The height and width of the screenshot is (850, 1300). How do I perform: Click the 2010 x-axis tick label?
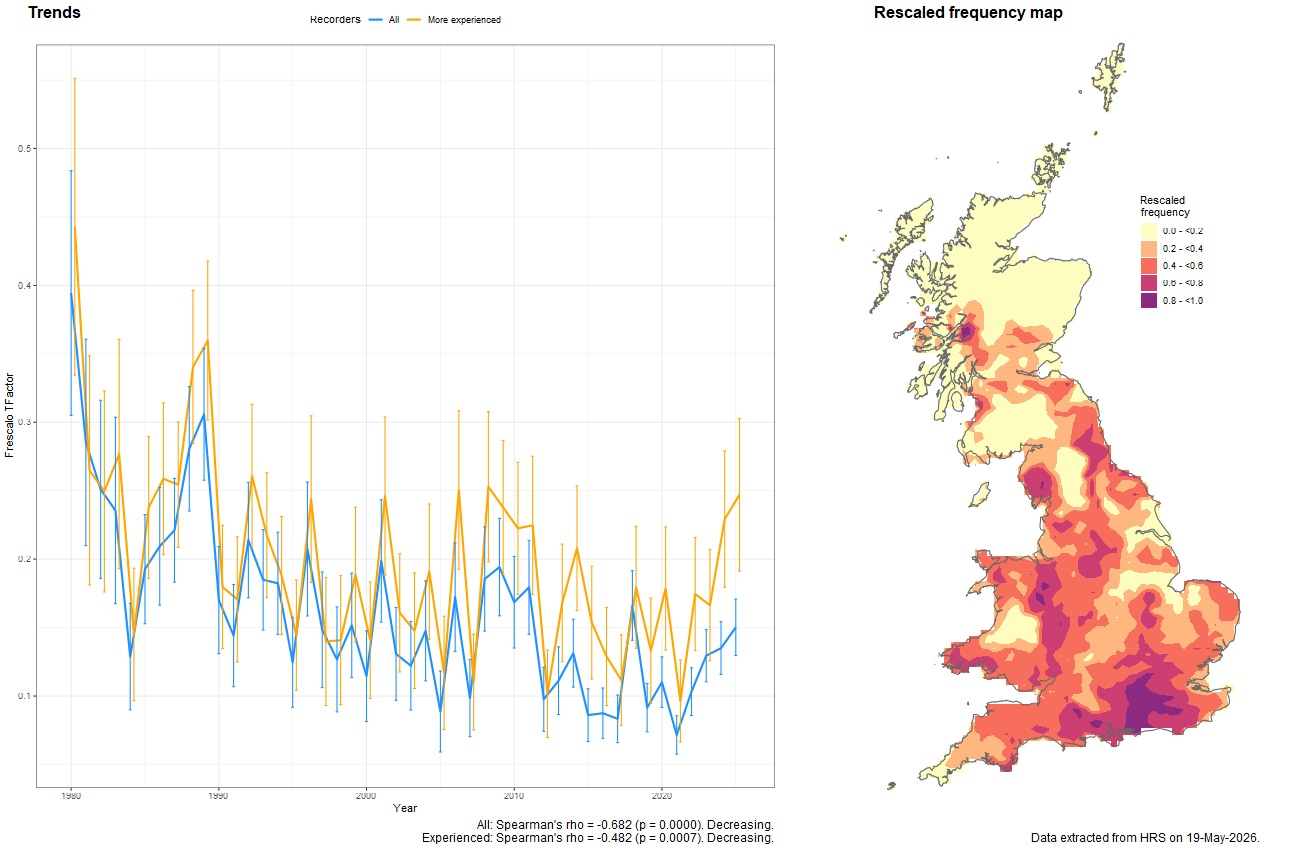pyautogui.click(x=514, y=796)
